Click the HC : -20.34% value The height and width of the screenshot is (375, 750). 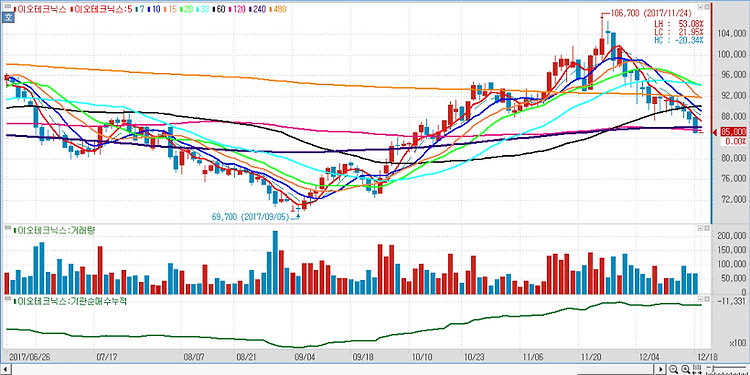[x=679, y=40]
